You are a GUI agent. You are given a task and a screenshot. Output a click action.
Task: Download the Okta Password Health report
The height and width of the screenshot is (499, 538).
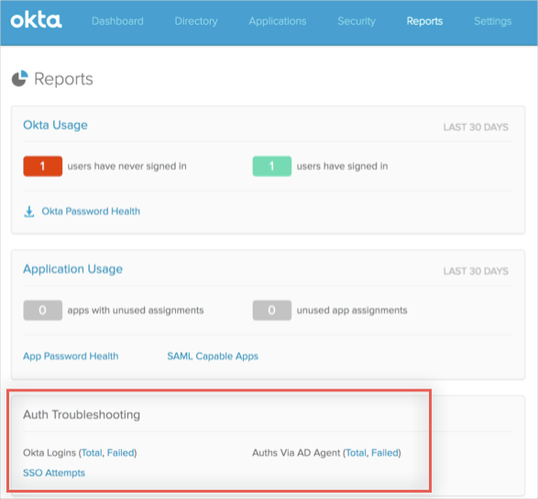(91, 211)
